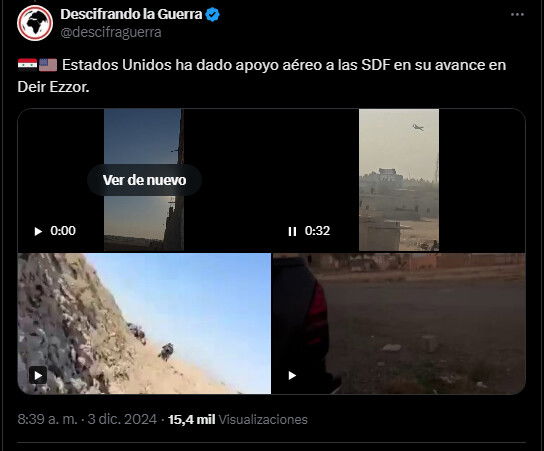This screenshot has height=451, width=544.
Task: Open the car and street video thumbnail
Action: (x=399, y=323)
